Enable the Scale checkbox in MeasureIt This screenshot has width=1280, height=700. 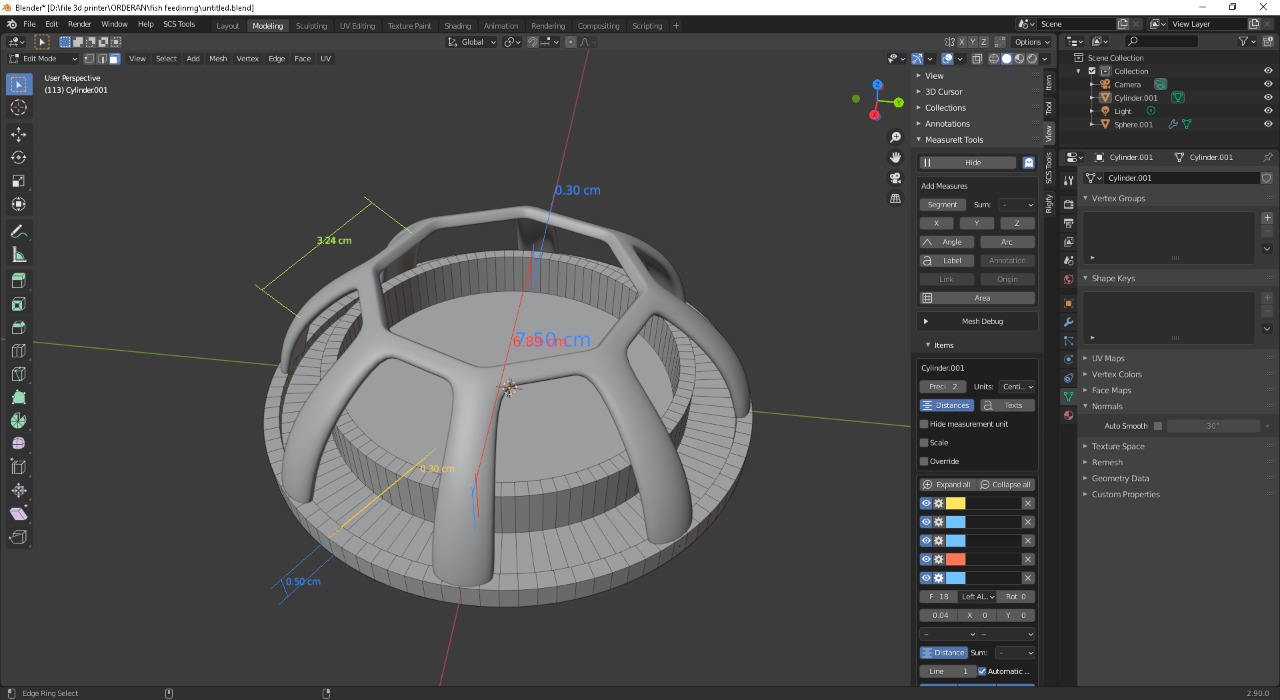click(x=923, y=442)
